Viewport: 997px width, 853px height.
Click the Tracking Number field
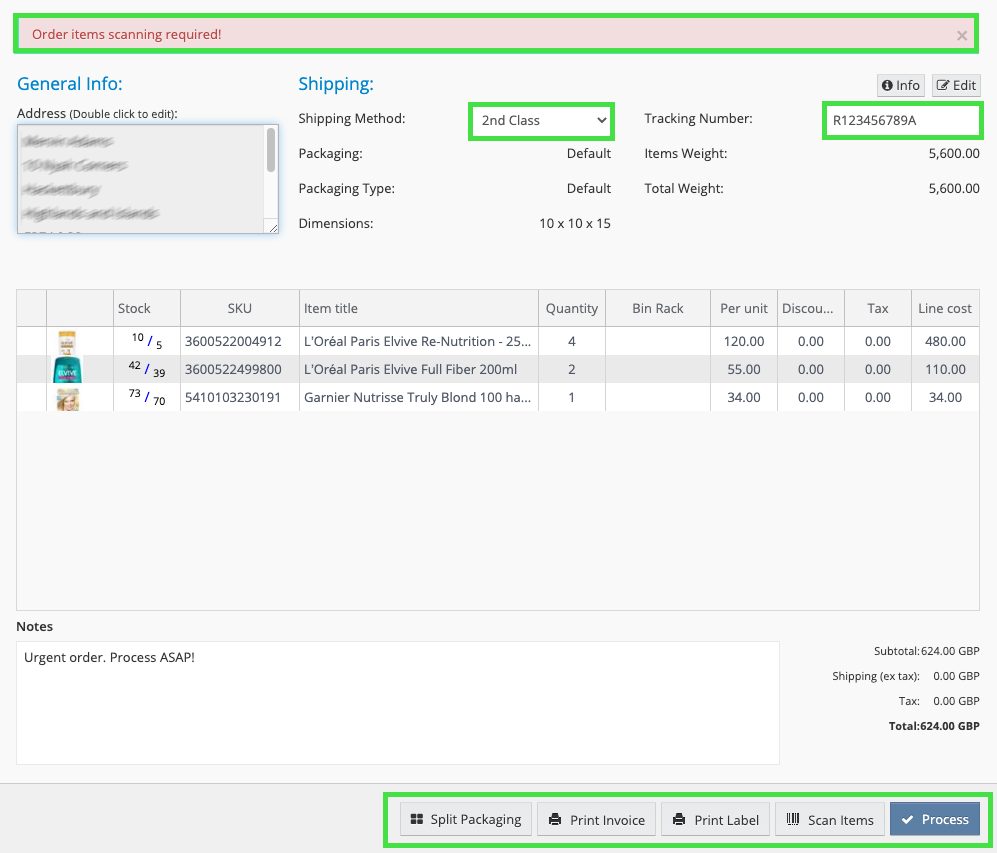902,121
